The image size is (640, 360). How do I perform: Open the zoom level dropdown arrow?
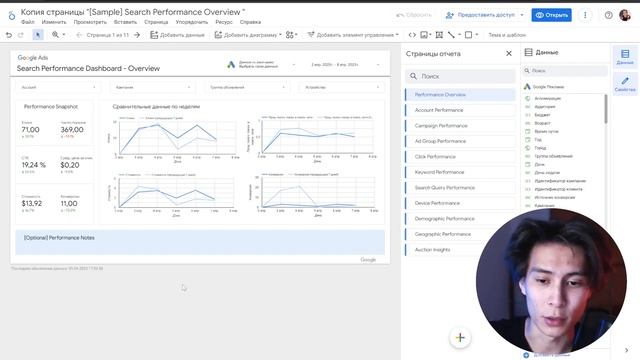[x=64, y=35]
